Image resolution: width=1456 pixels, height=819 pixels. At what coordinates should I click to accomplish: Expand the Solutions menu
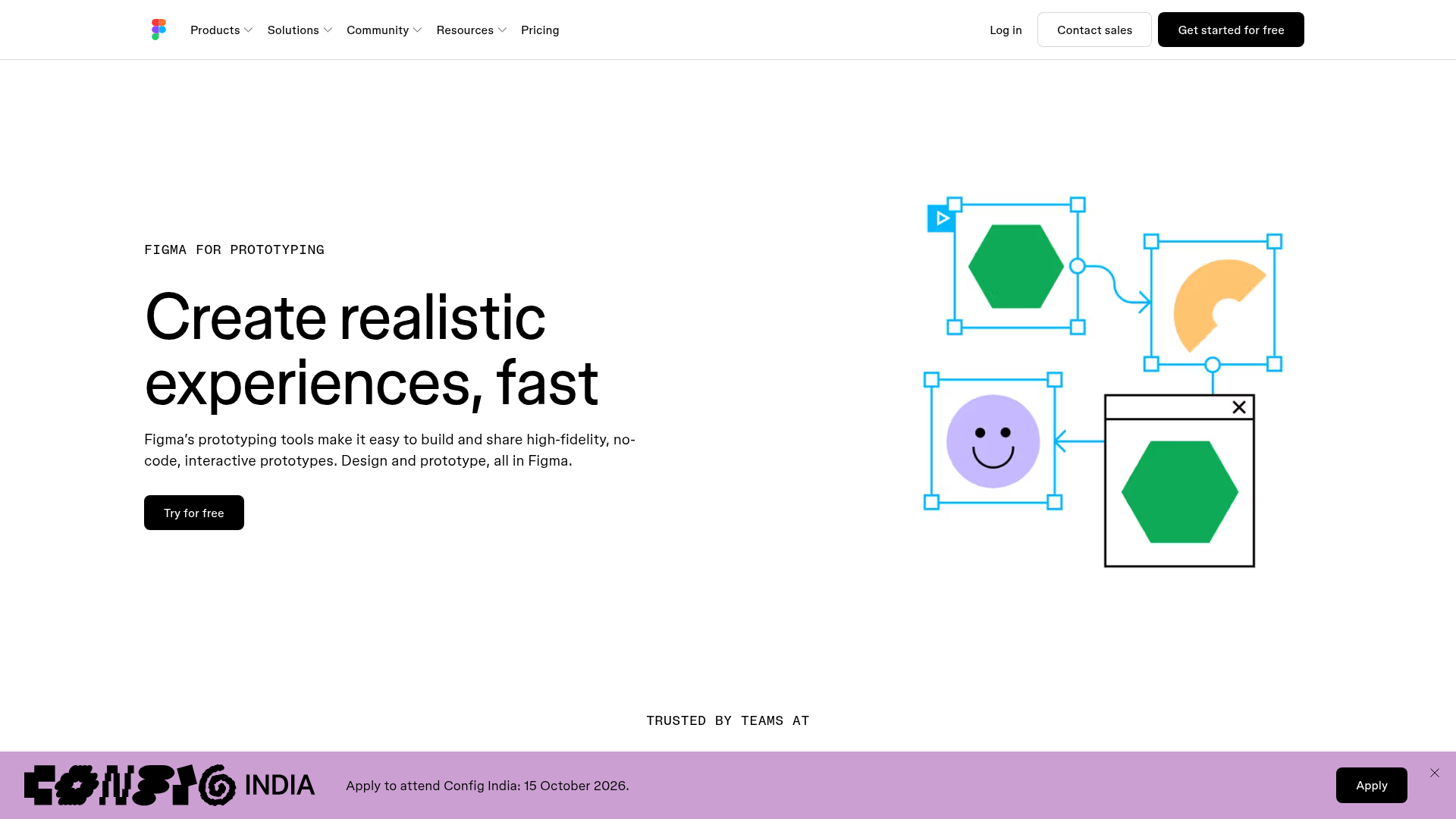pos(300,30)
